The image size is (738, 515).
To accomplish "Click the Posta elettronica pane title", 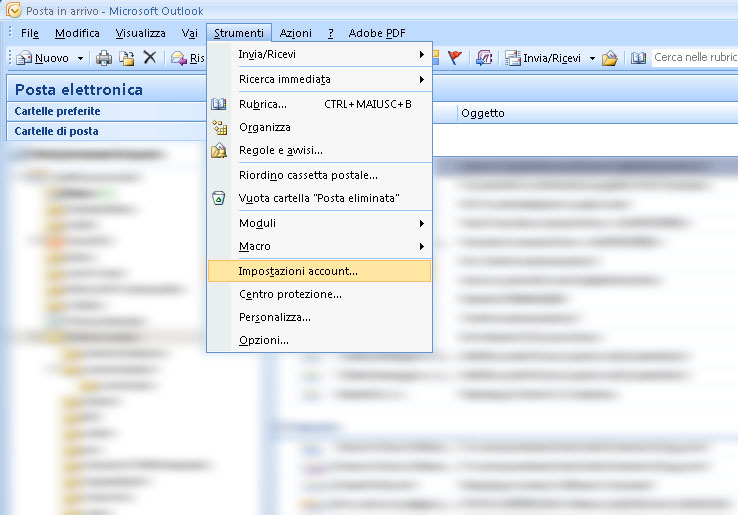I will 79,89.
